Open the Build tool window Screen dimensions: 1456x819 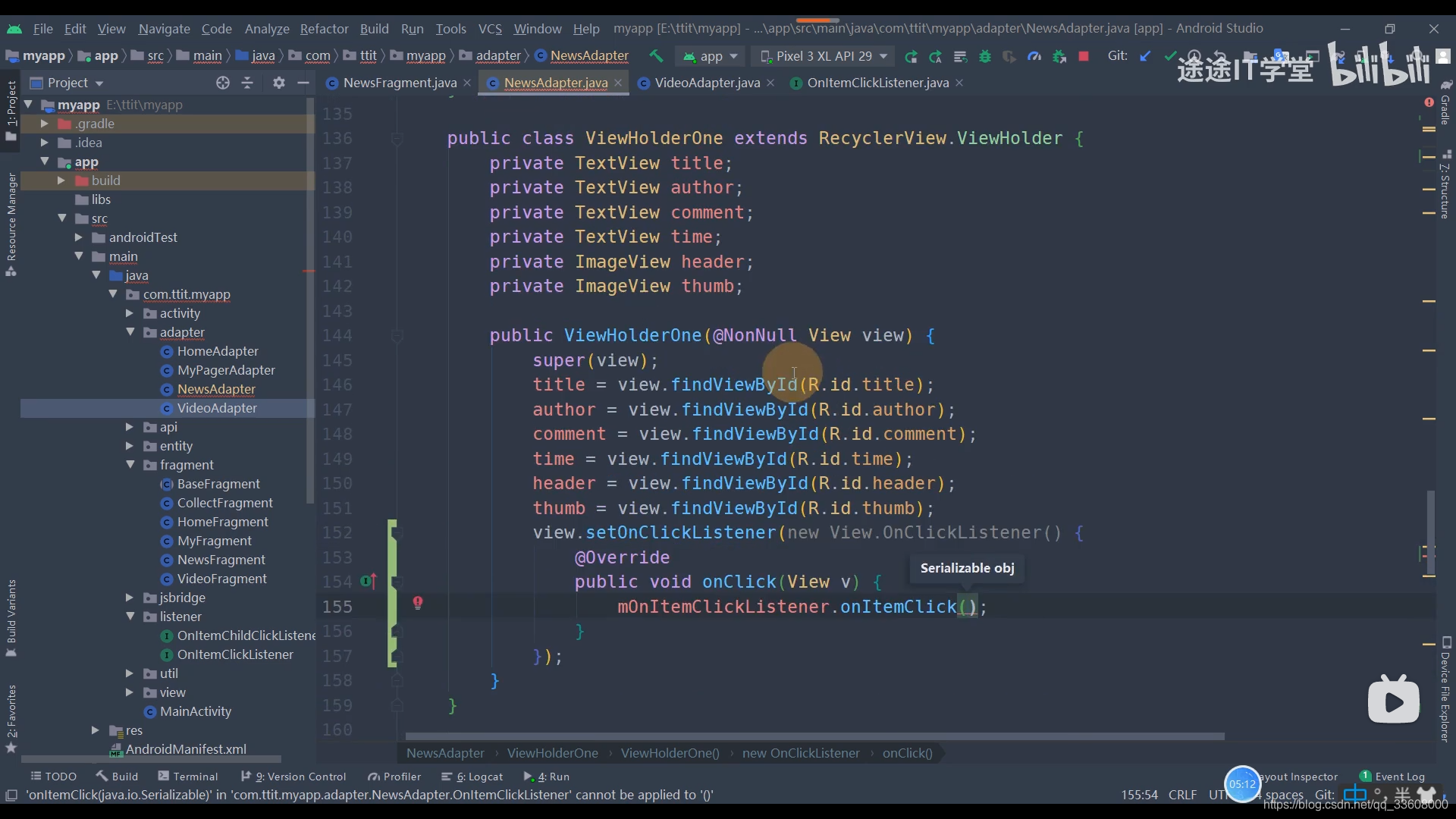(x=118, y=777)
